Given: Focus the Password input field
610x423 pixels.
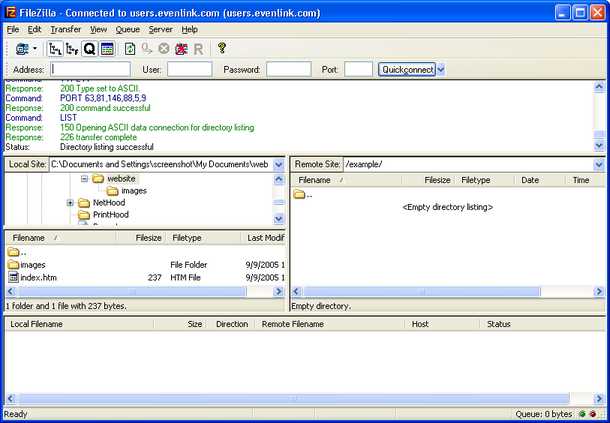Looking at the screenshot, I should point(289,70).
